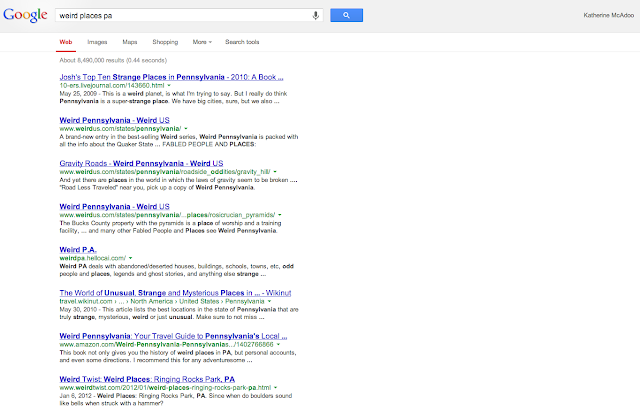The width and height of the screenshot is (640, 411).
Task: Click the 10-ers.livejournal.com/143660.html URL text
Action: point(112,85)
